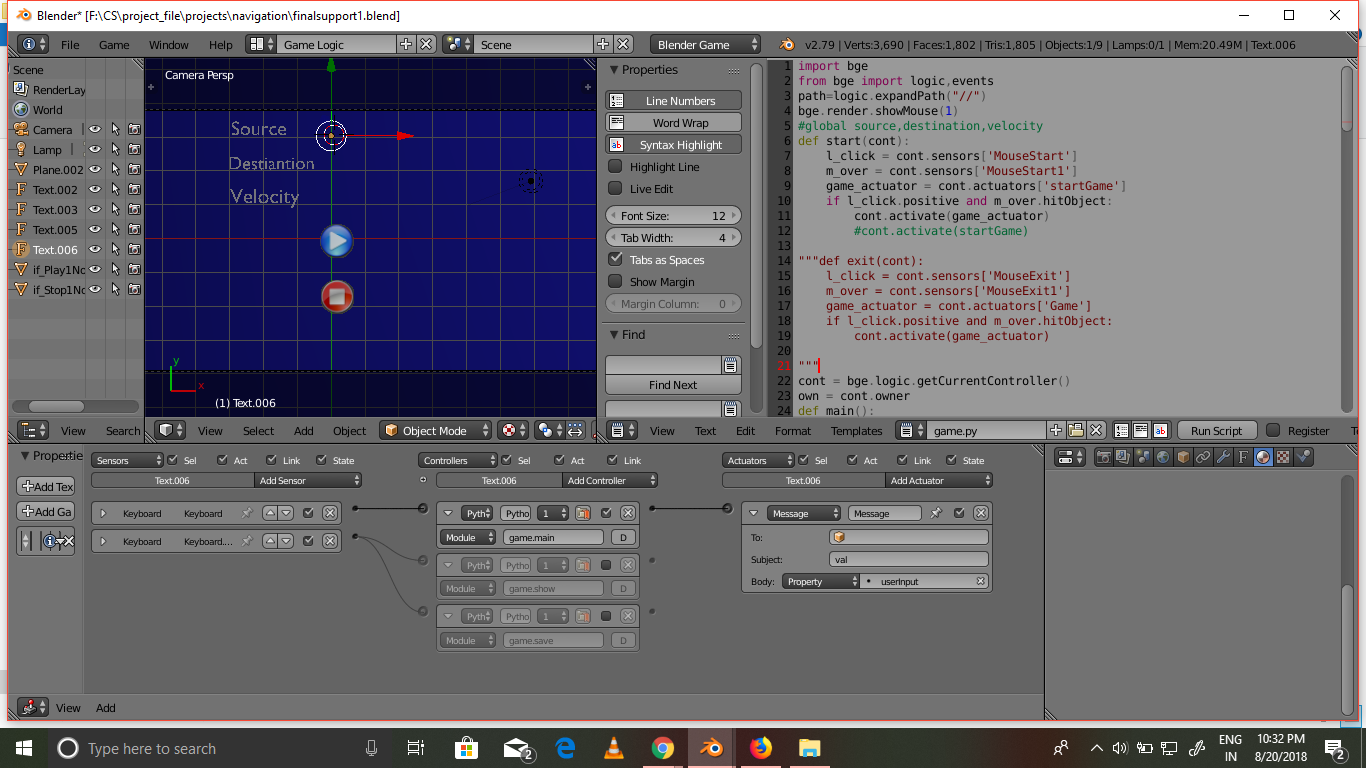
Task: Click the Blender logo in info header
Action: click(787, 45)
